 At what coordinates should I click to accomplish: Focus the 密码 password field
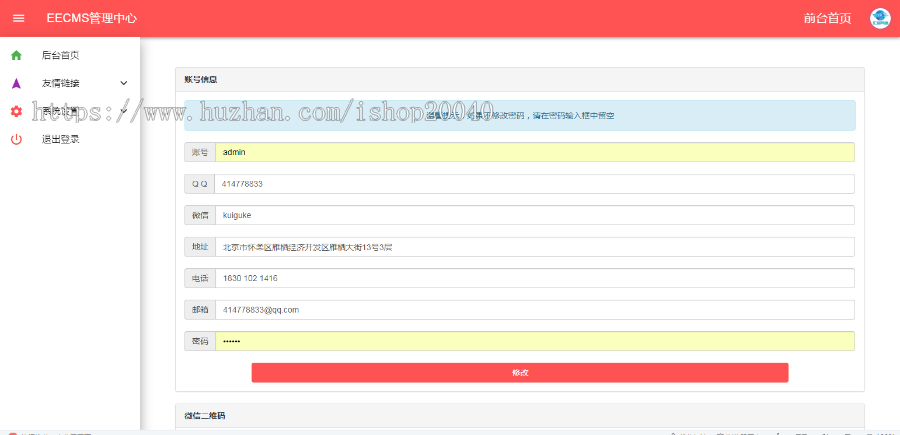(x=535, y=341)
